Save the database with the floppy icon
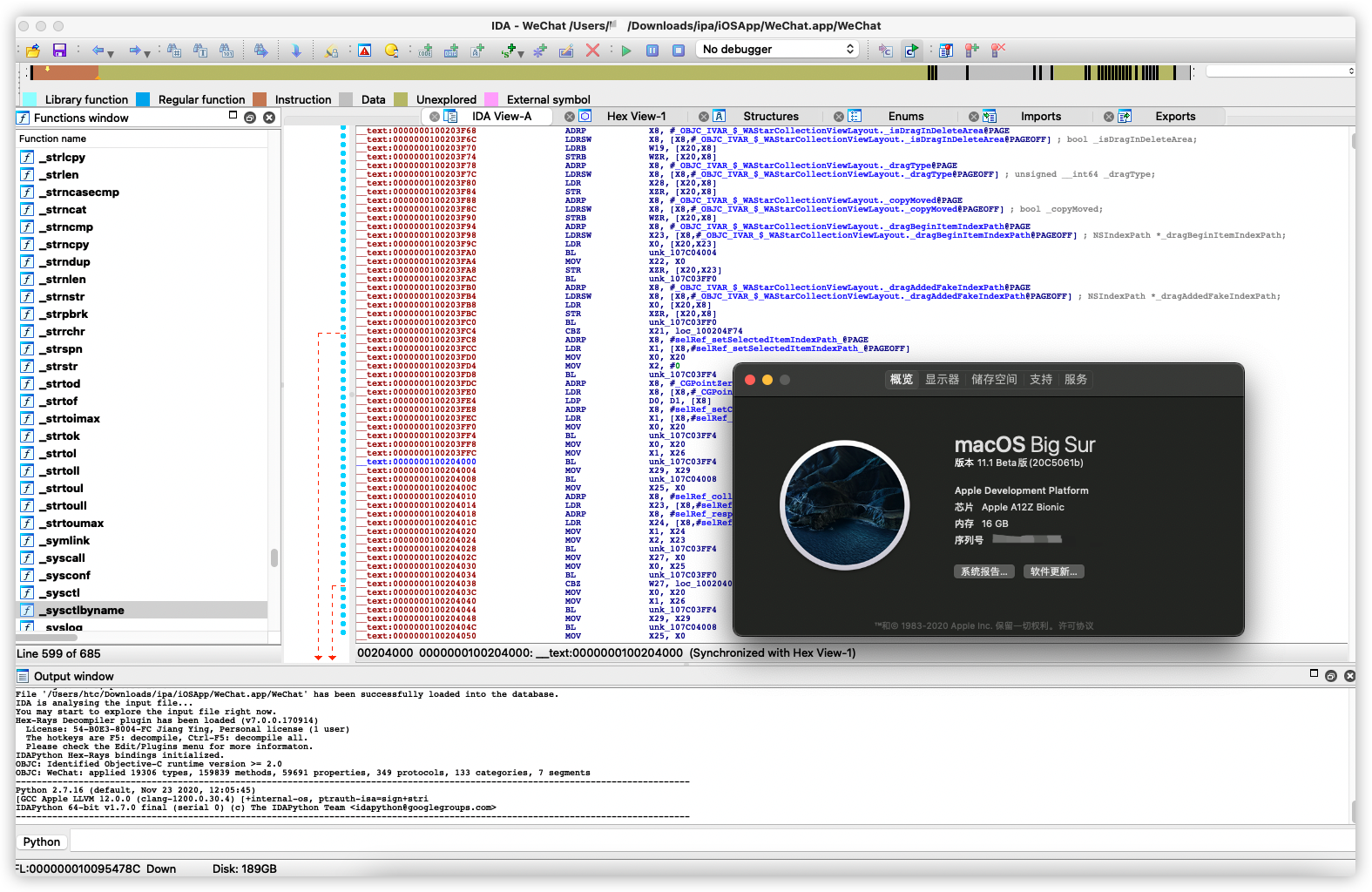This screenshot has height=892, width=1372. [59, 51]
